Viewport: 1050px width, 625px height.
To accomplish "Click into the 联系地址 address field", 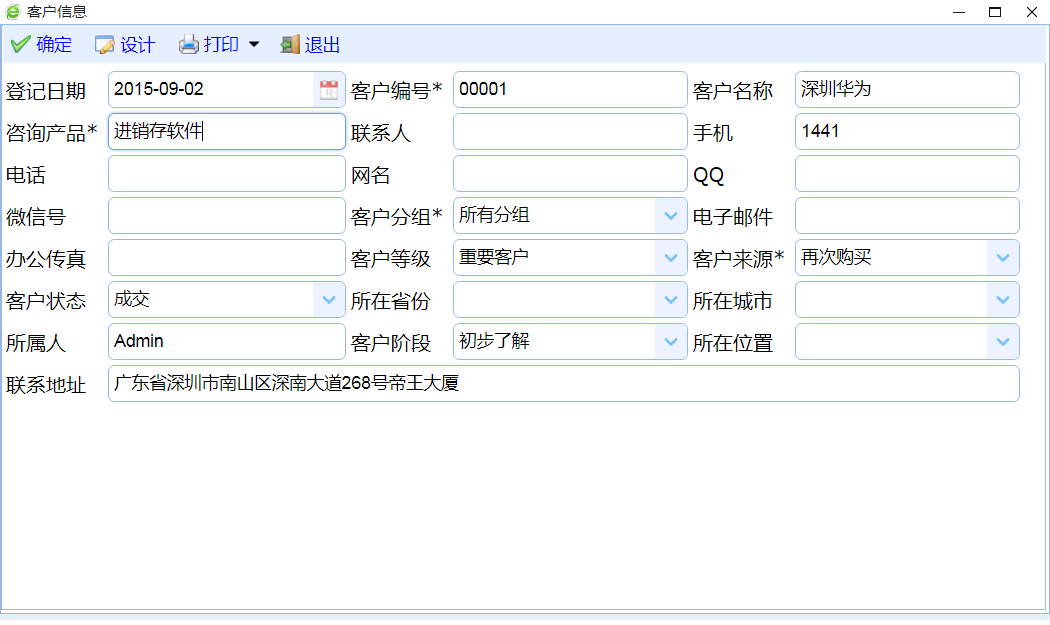I will [x=562, y=384].
